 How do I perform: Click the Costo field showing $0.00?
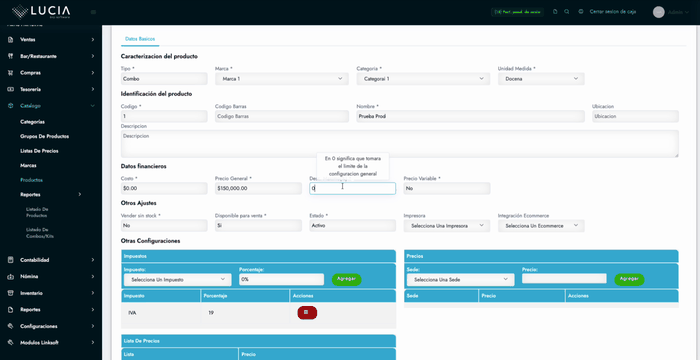pos(164,188)
